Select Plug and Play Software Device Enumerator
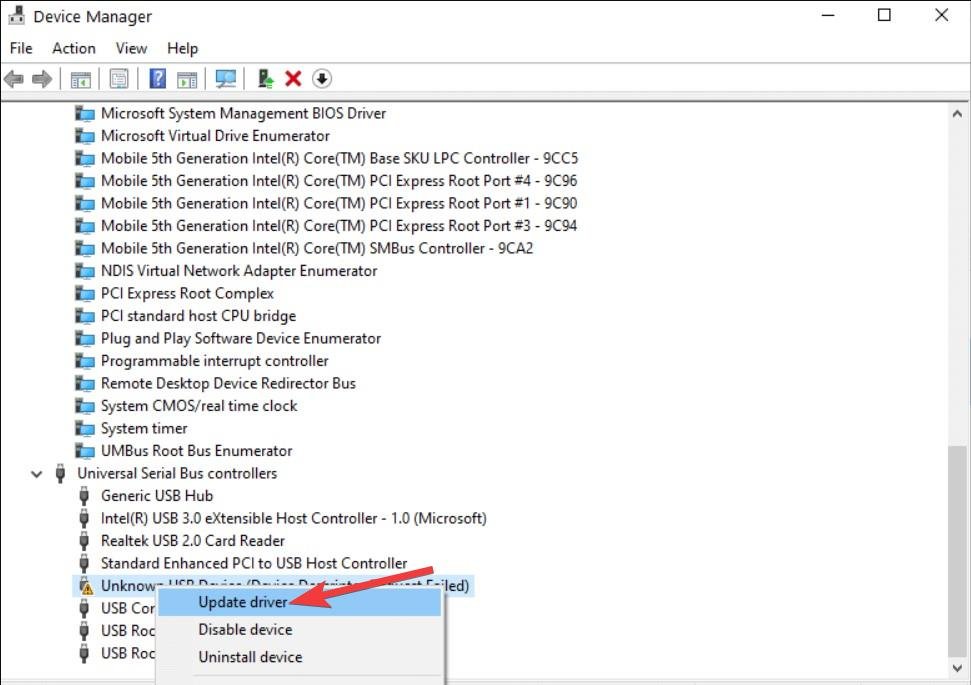 click(x=241, y=338)
